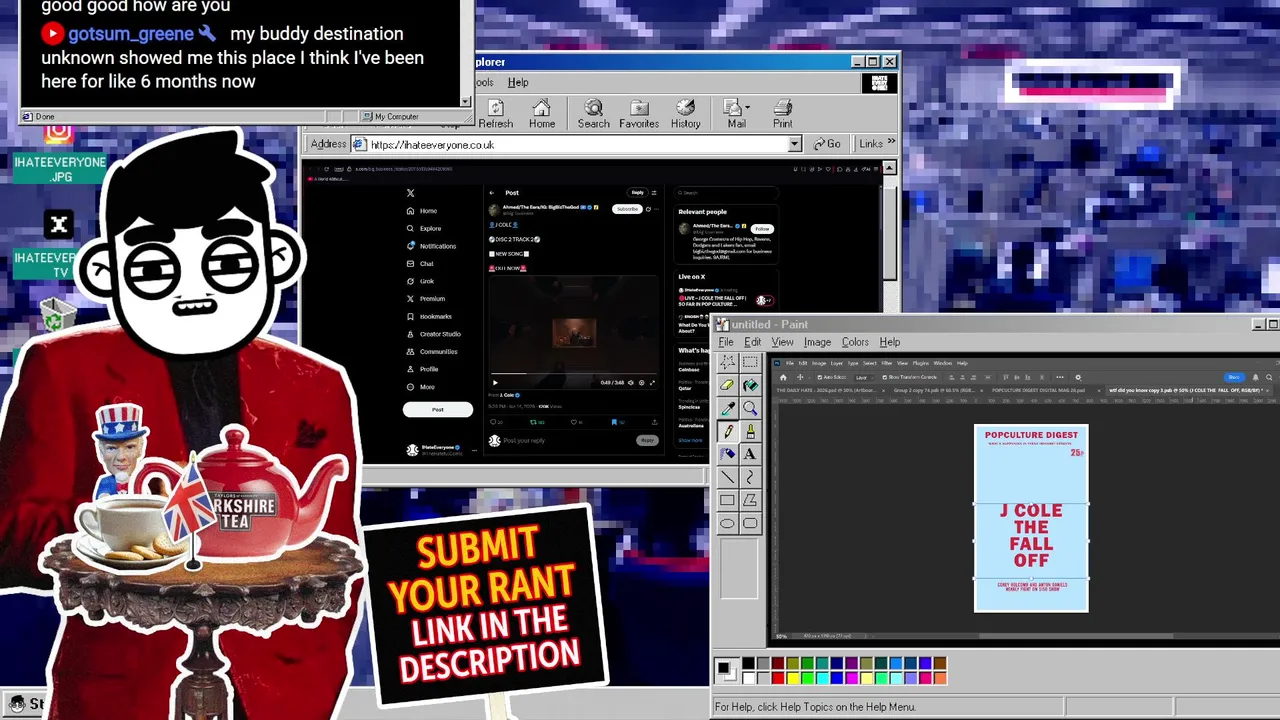The image size is (1280, 720).
Task: Choose the Rounded Rectangle tool in Paint
Action: [750, 523]
